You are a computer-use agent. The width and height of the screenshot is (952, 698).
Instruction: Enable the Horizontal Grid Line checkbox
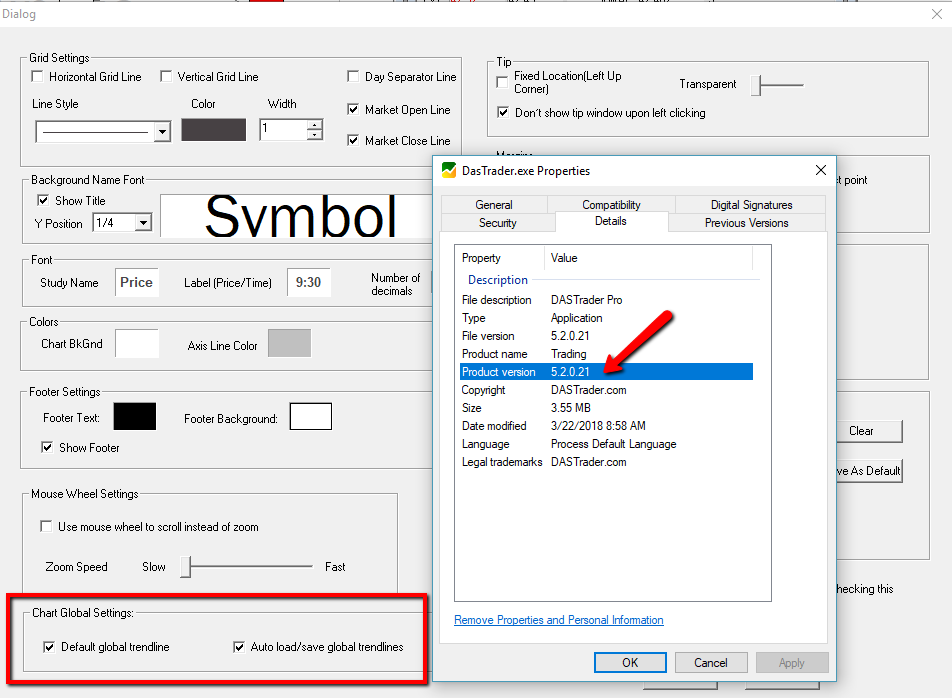pos(38,77)
